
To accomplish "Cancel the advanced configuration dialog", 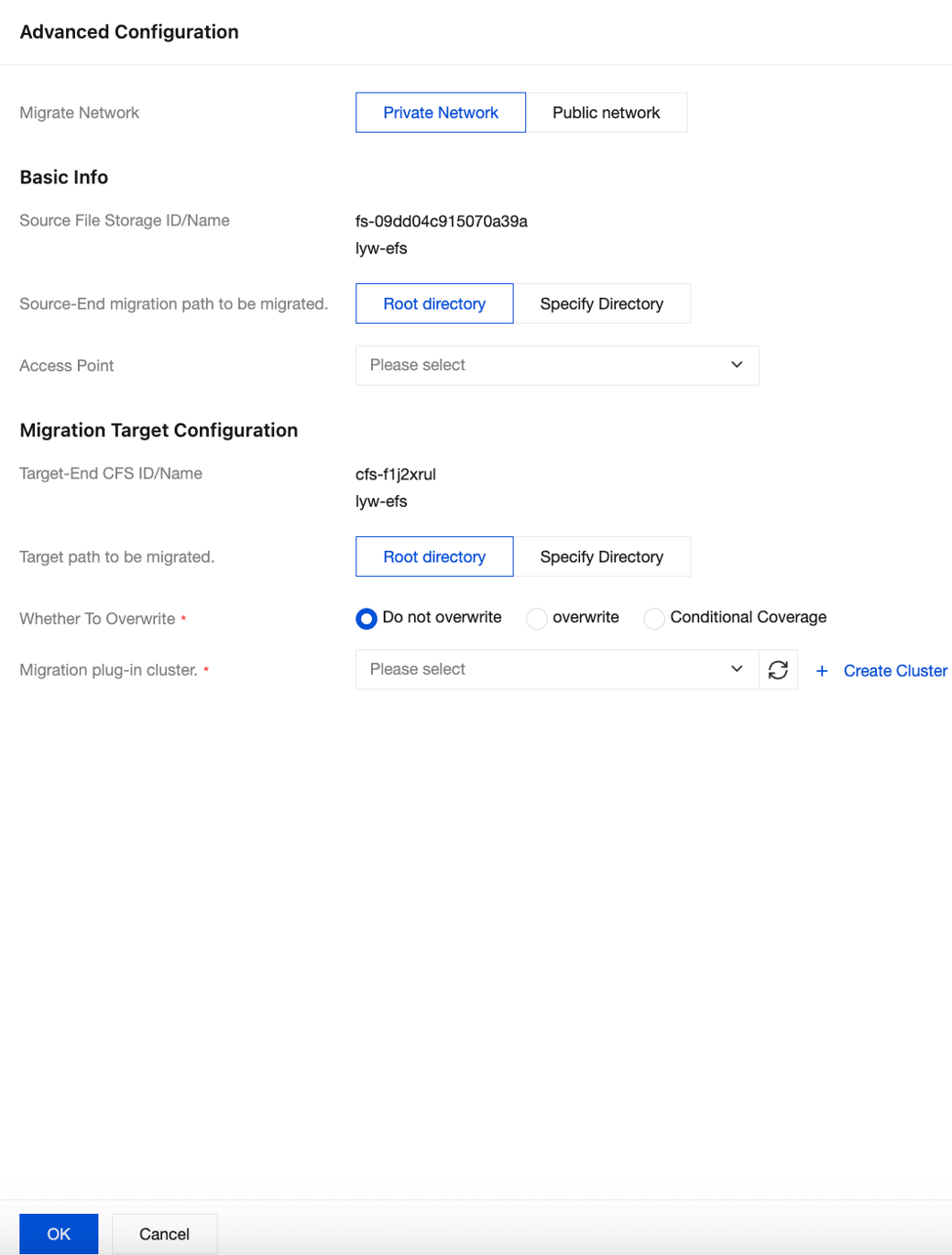I will point(164,1234).
